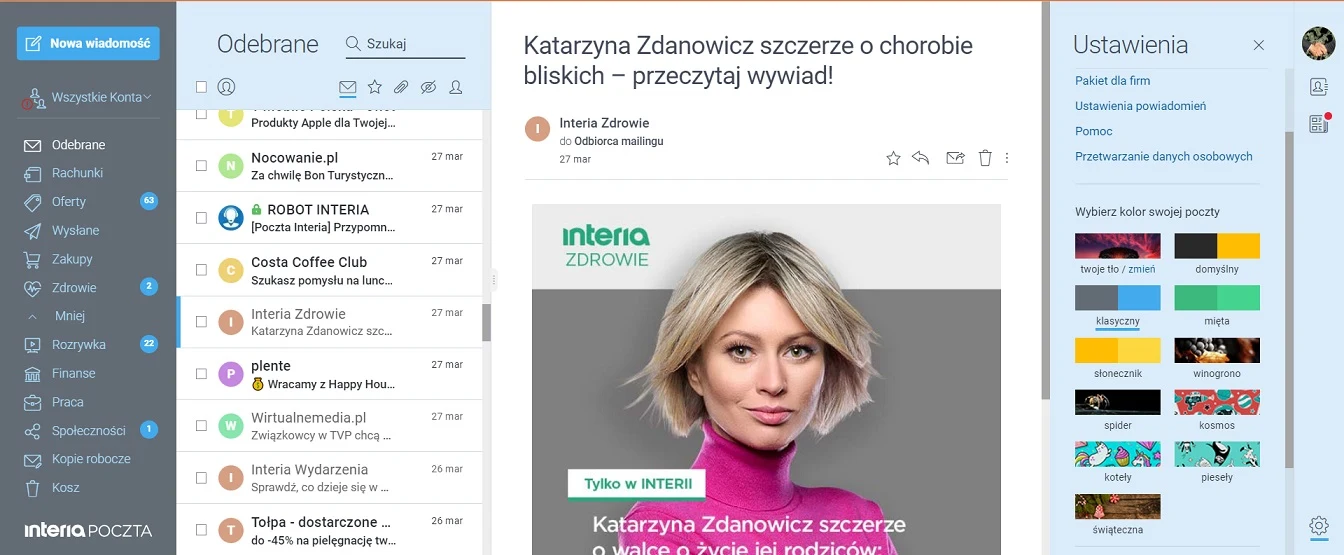This screenshot has width=1344, height=555.
Task: Compose a new message with Nowa wiadomość
Action: pos(88,44)
